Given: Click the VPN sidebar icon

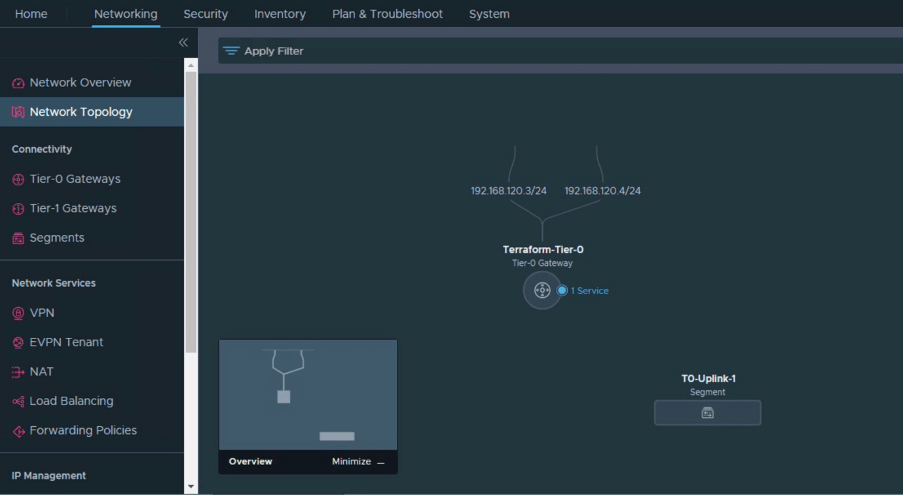Looking at the screenshot, I should point(18,313).
